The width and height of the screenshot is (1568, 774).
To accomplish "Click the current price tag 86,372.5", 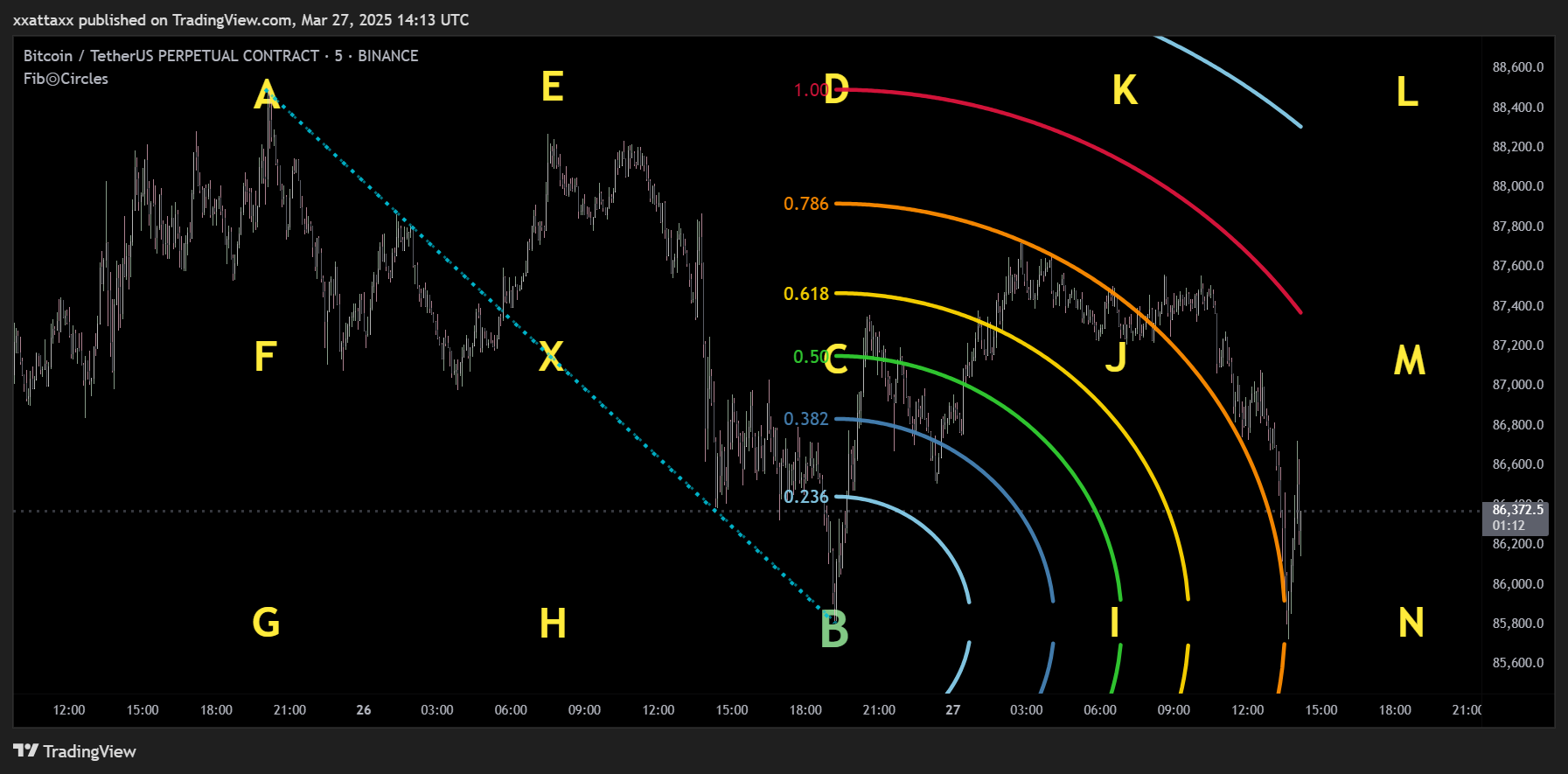I will 1518,510.
